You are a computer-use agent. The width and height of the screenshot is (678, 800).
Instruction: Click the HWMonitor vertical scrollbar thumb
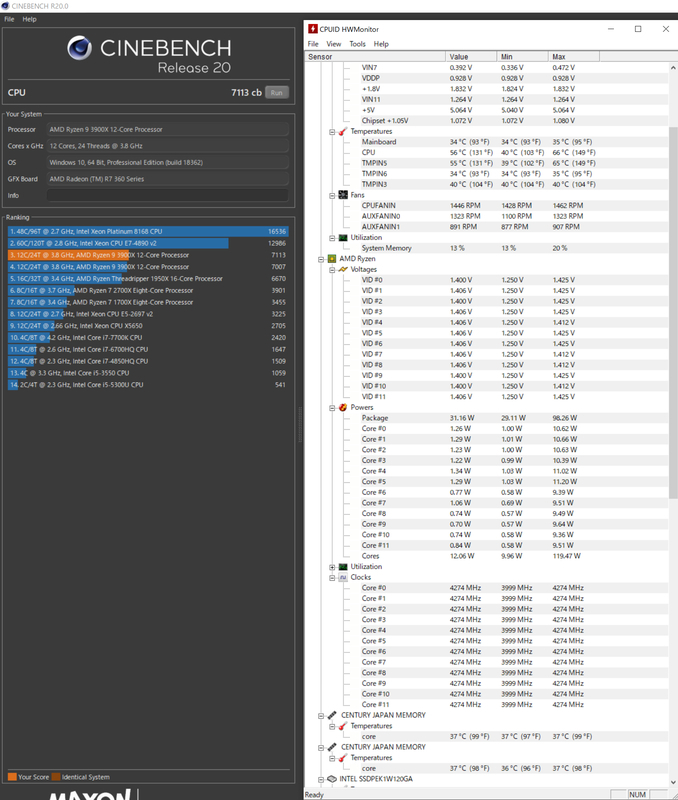click(x=673, y=312)
